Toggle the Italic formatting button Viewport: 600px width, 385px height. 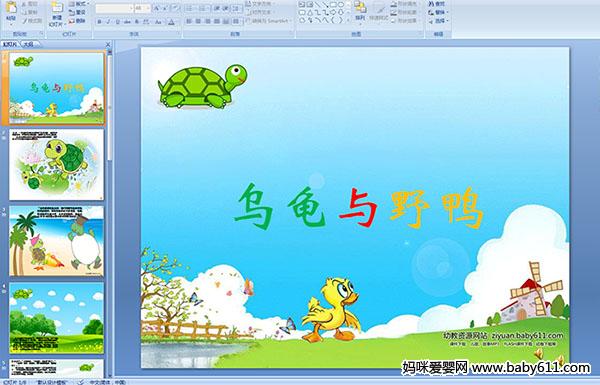tap(108, 22)
